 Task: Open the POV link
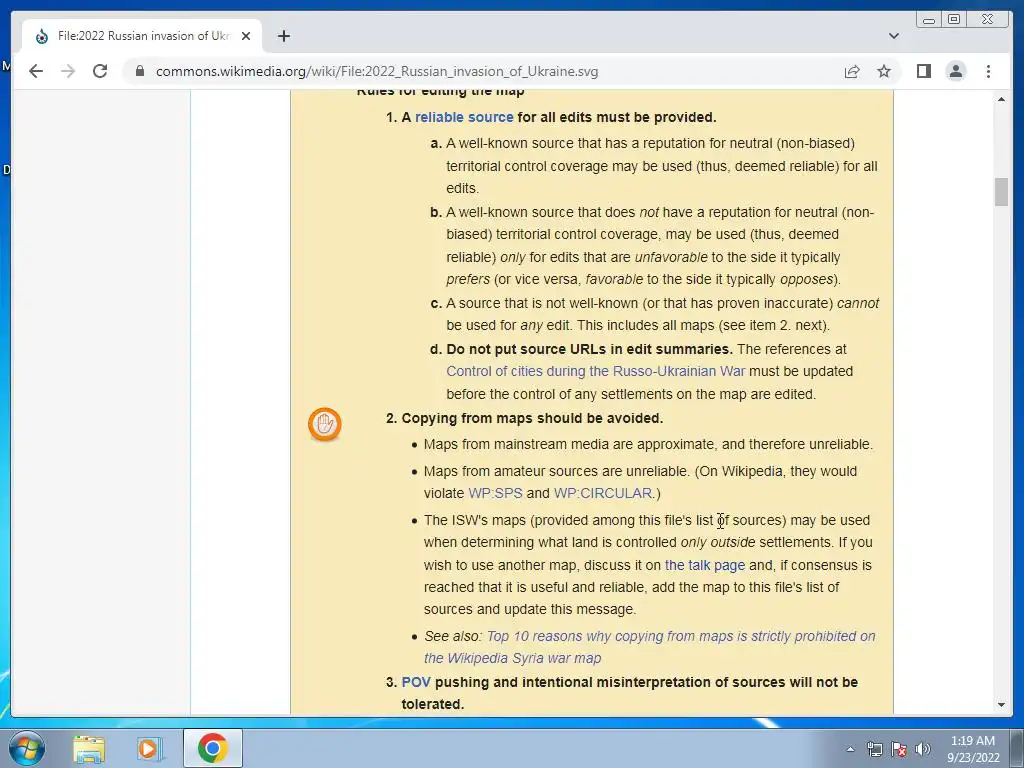415,682
